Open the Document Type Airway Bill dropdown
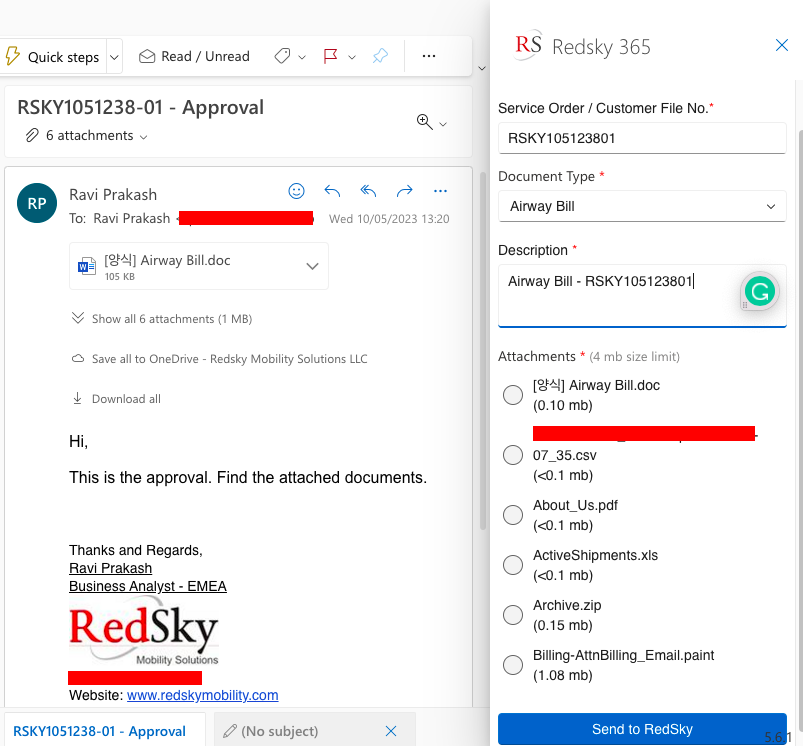 (642, 206)
